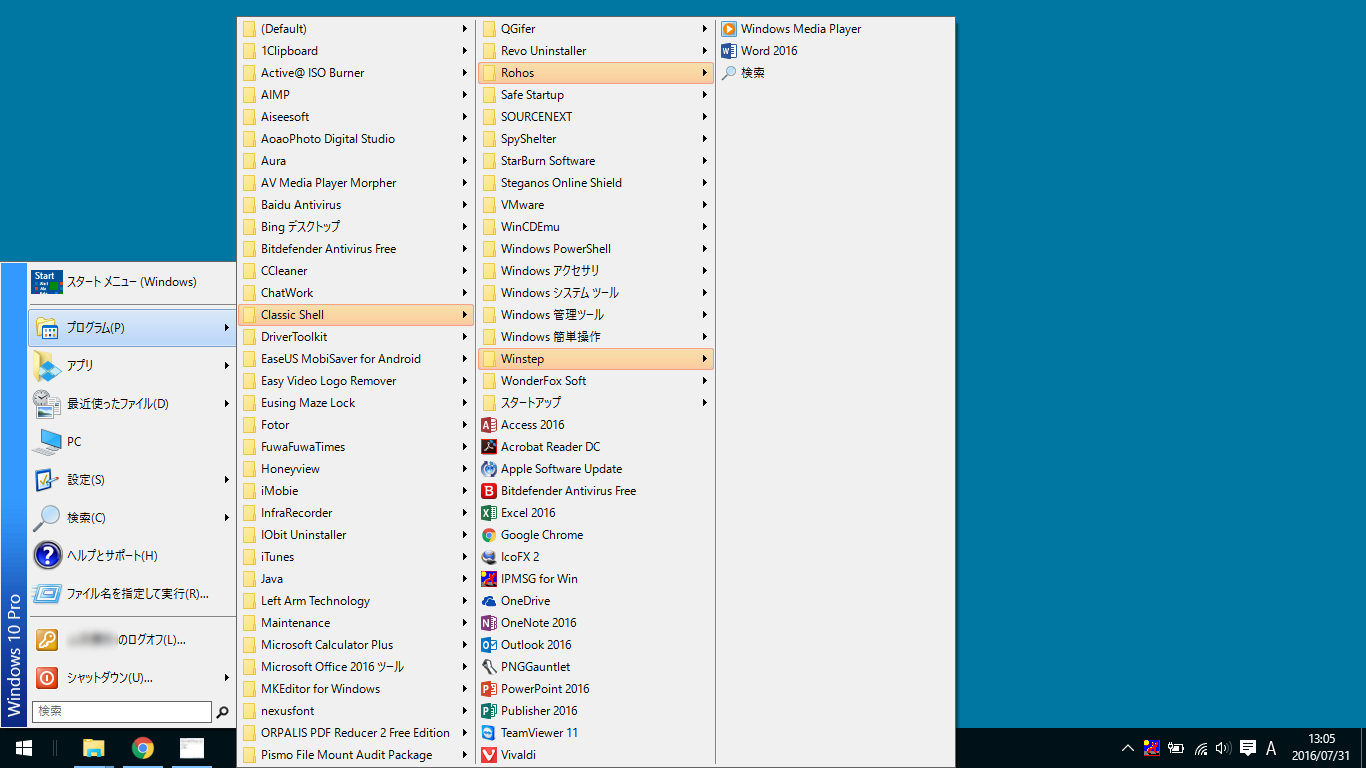The image size is (1366, 768).
Task: Click the Windows Media Player icon
Action: pyautogui.click(x=729, y=29)
